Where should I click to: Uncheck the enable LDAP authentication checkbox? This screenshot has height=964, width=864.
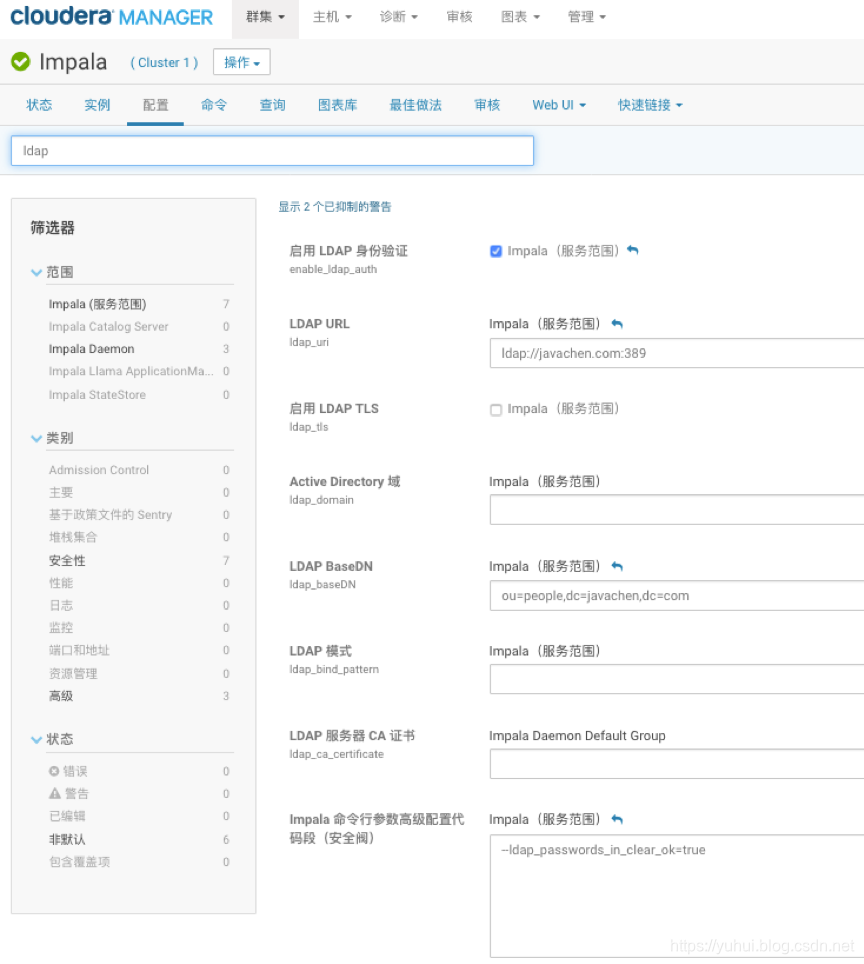pos(496,251)
